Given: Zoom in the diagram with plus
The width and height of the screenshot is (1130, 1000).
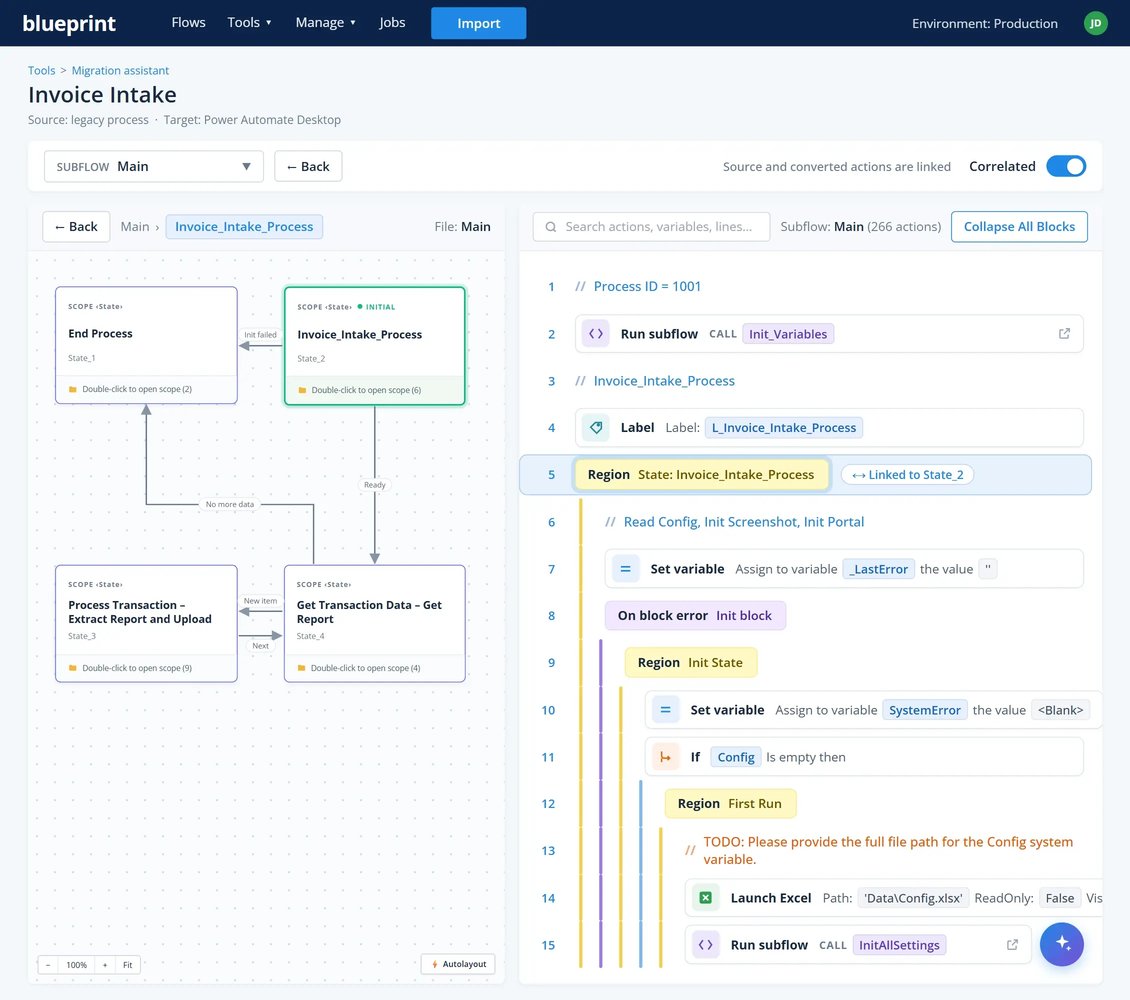Looking at the screenshot, I should [x=105, y=965].
